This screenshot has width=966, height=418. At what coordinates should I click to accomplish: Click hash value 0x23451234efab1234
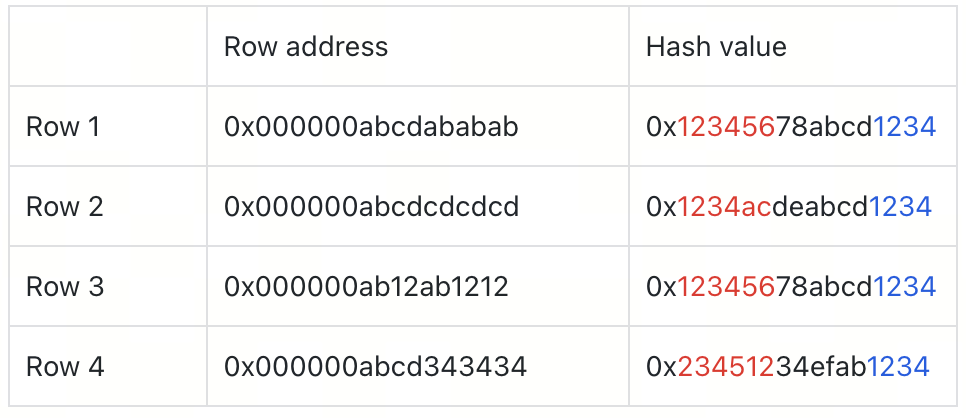[x=787, y=367]
